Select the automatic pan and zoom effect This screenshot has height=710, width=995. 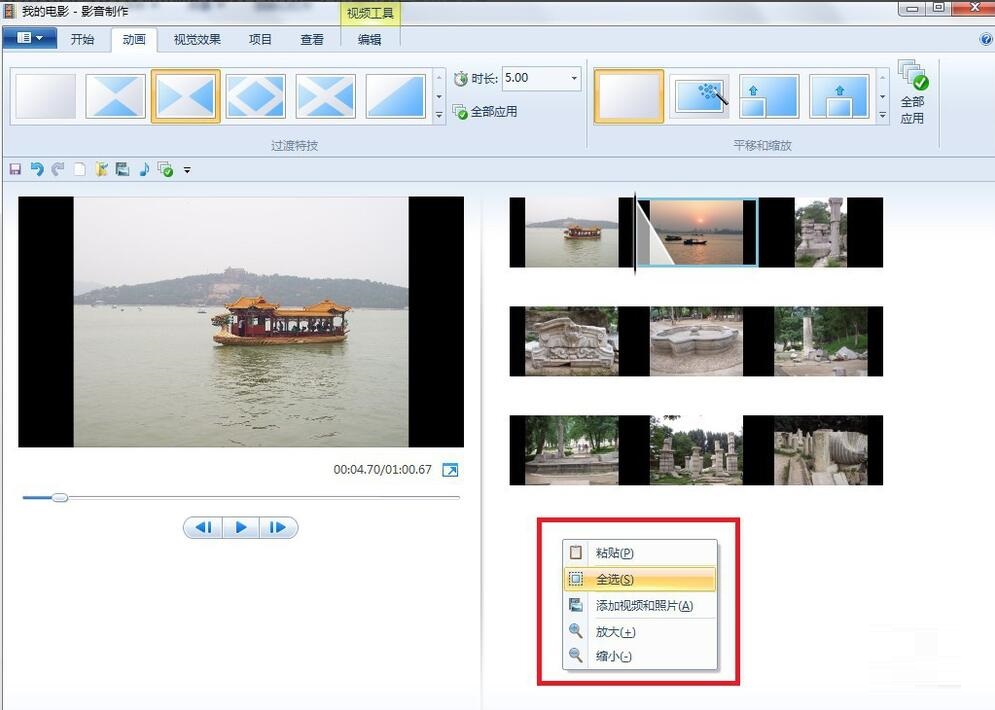click(x=699, y=96)
